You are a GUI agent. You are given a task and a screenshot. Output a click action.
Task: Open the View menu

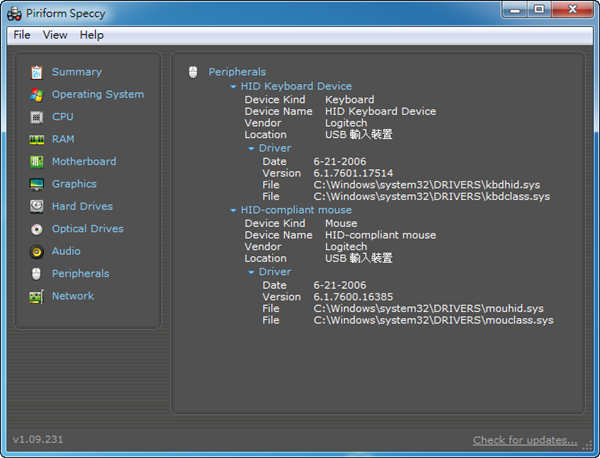pyautogui.click(x=55, y=35)
